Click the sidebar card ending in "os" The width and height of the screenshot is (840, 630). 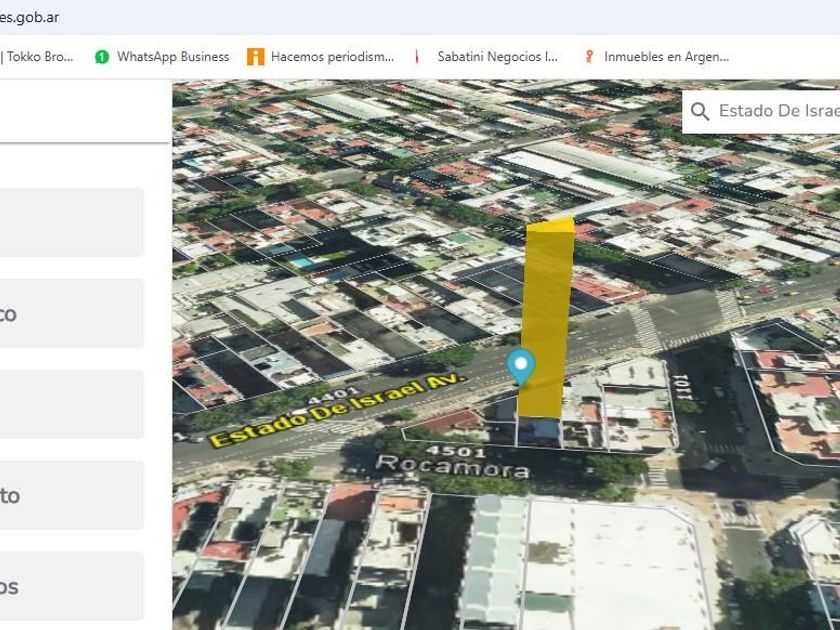[x=72, y=586]
